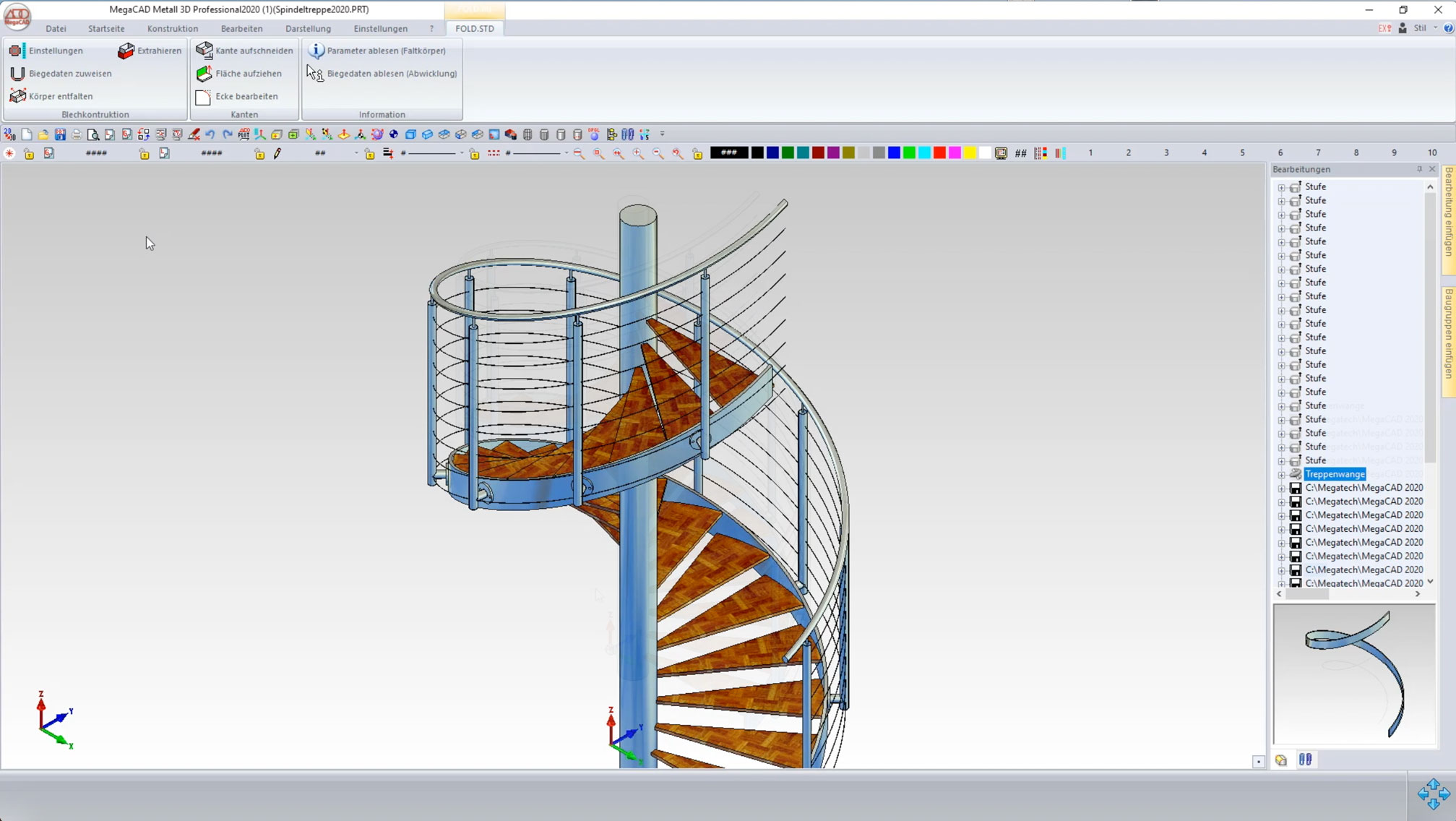Open the line style dropdown
The height and width of the screenshot is (821, 1456).
coord(460,153)
